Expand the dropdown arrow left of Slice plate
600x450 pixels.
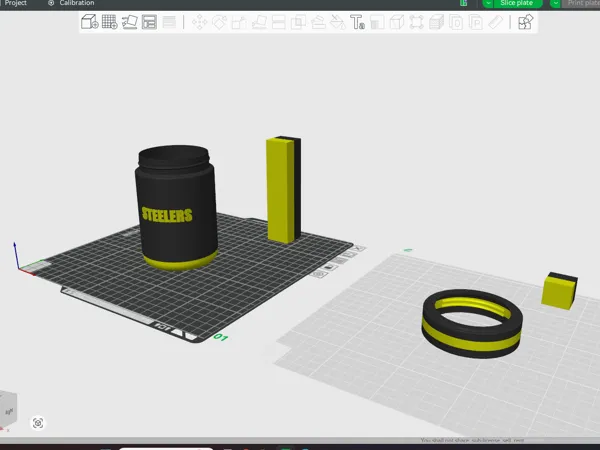tap(488, 3)
